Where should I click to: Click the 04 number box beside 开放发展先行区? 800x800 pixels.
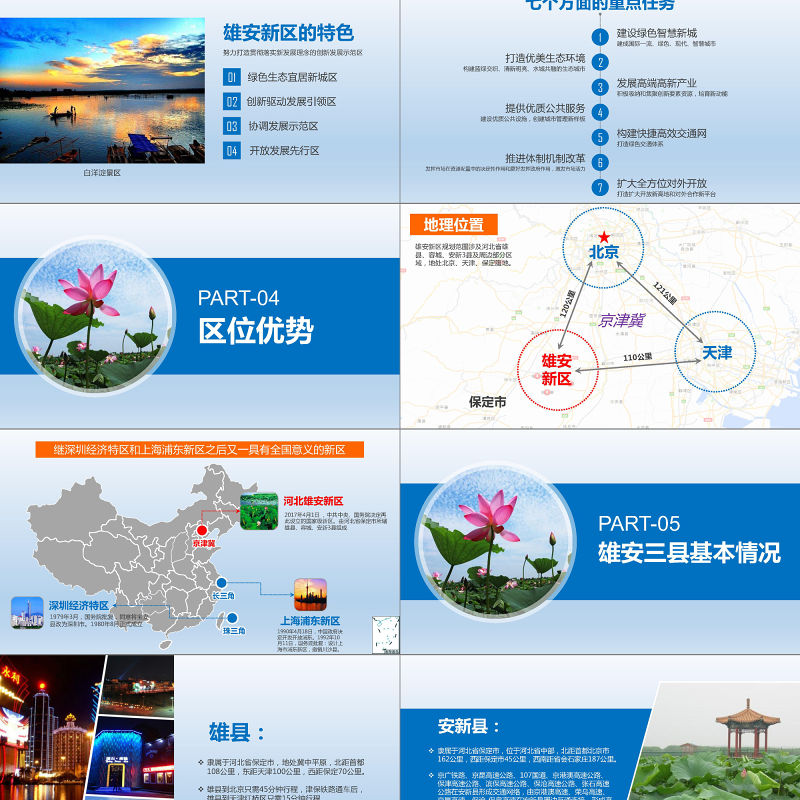(232, 151)
